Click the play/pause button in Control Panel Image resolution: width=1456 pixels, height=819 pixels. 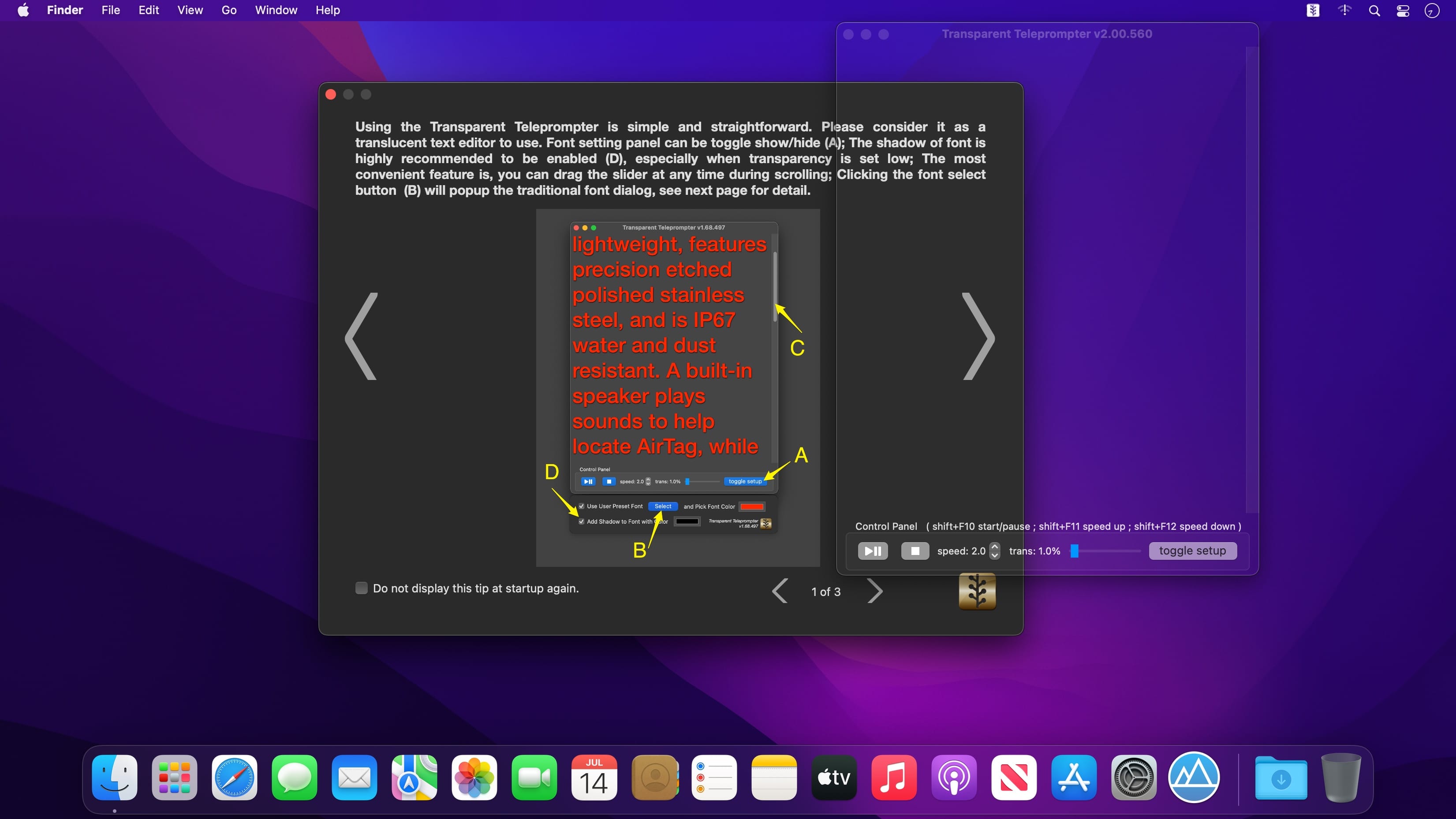click(872, 551)
